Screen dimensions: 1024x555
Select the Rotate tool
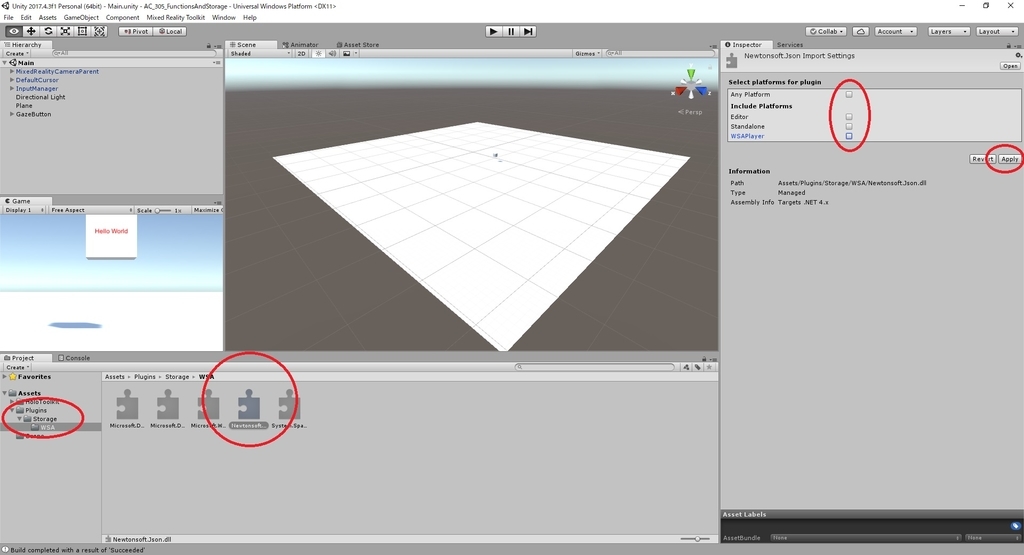tap(48, 31)
